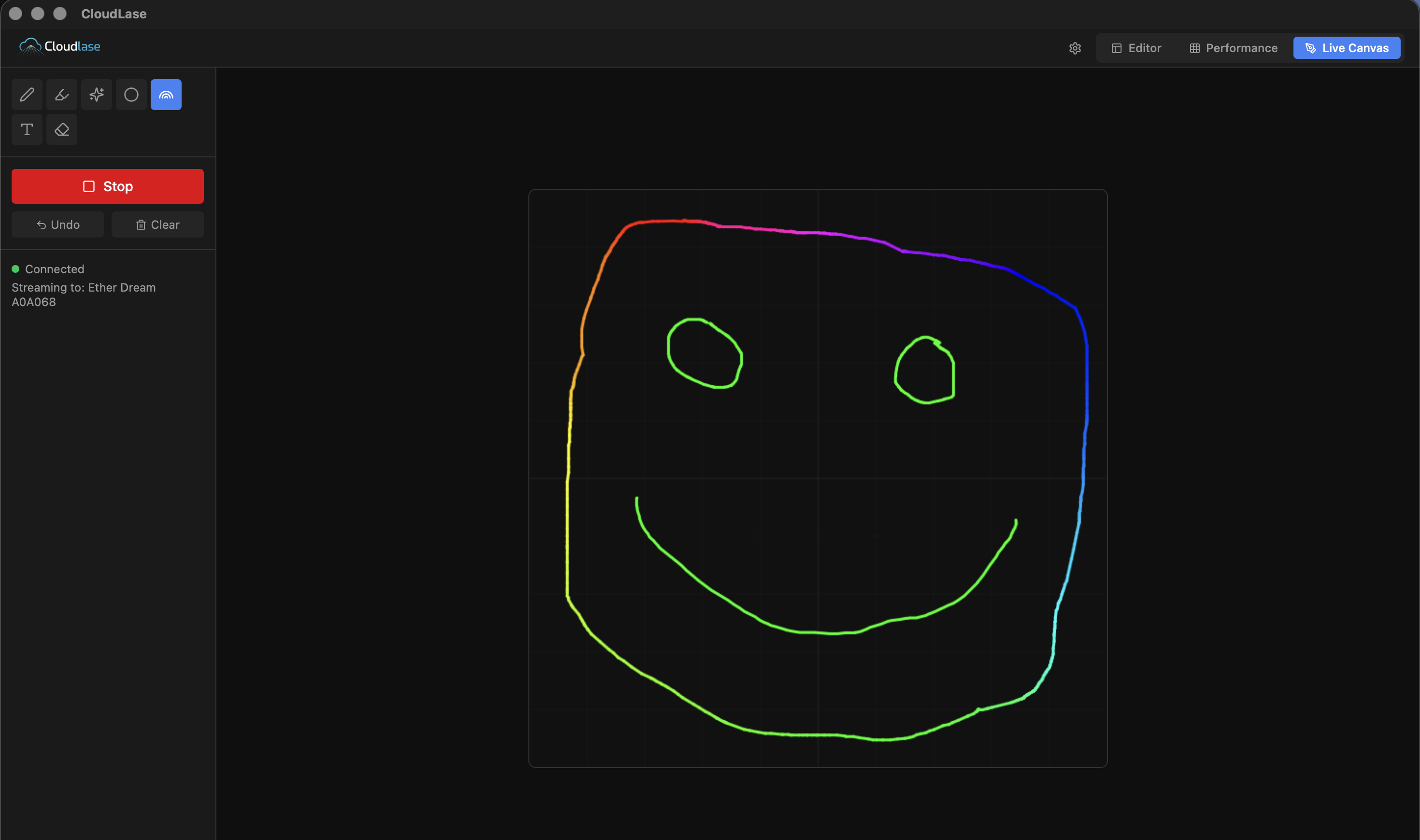Click inside the left eye circle
This screenshot has height=840, width=1420.
click(x=704, y=354)
